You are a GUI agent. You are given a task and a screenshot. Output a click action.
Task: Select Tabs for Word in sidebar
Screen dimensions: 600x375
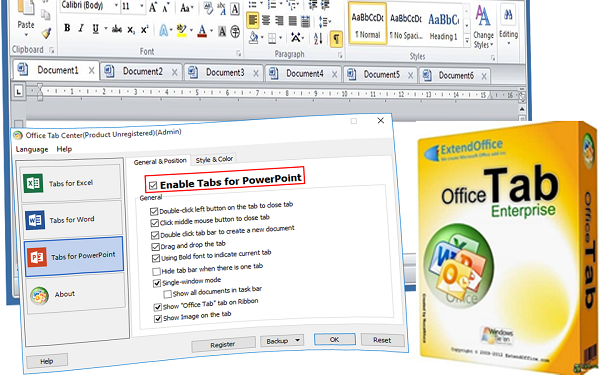coord(72,220)
